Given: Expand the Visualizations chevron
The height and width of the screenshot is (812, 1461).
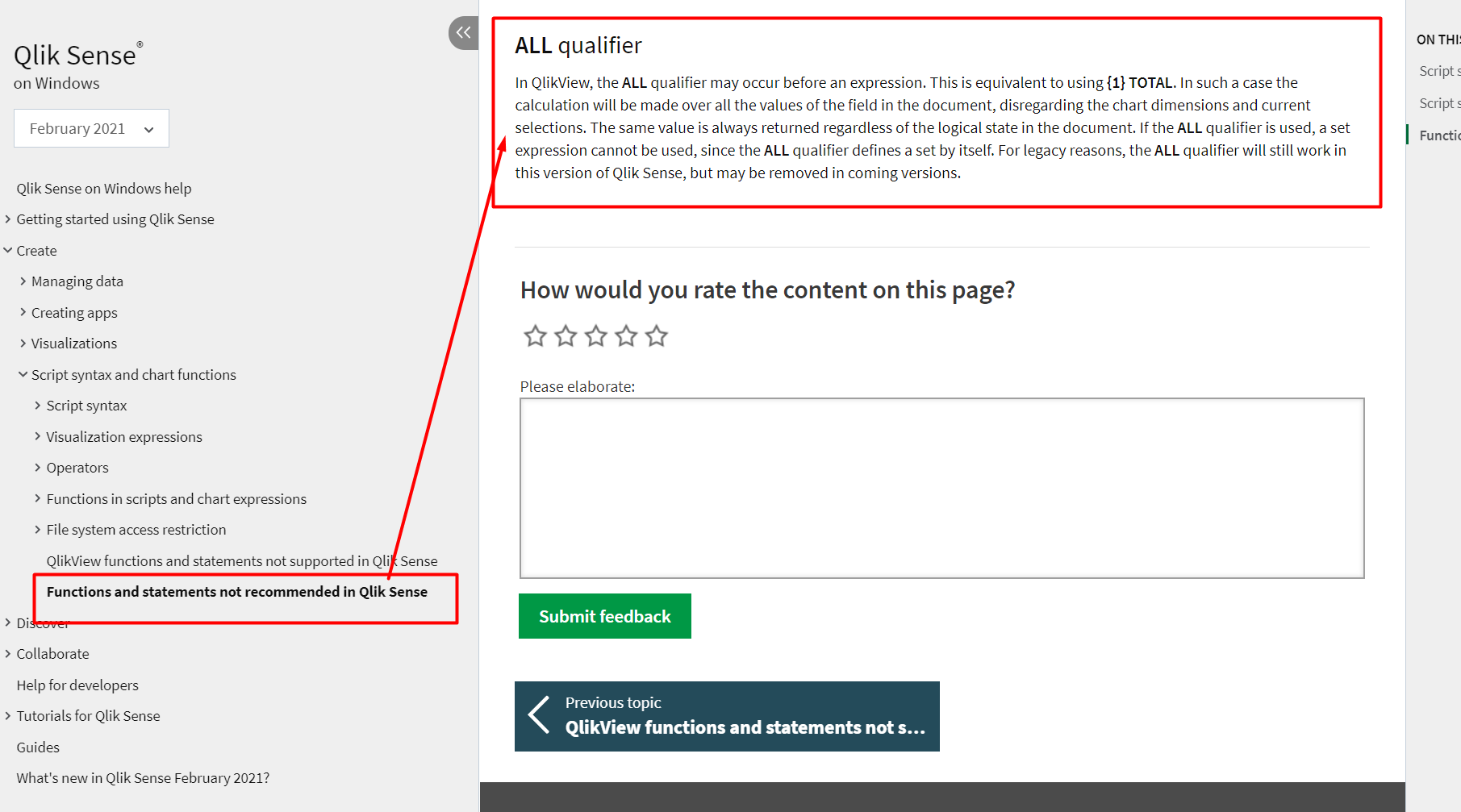Looking at the screenshot, I should [23, 343].
